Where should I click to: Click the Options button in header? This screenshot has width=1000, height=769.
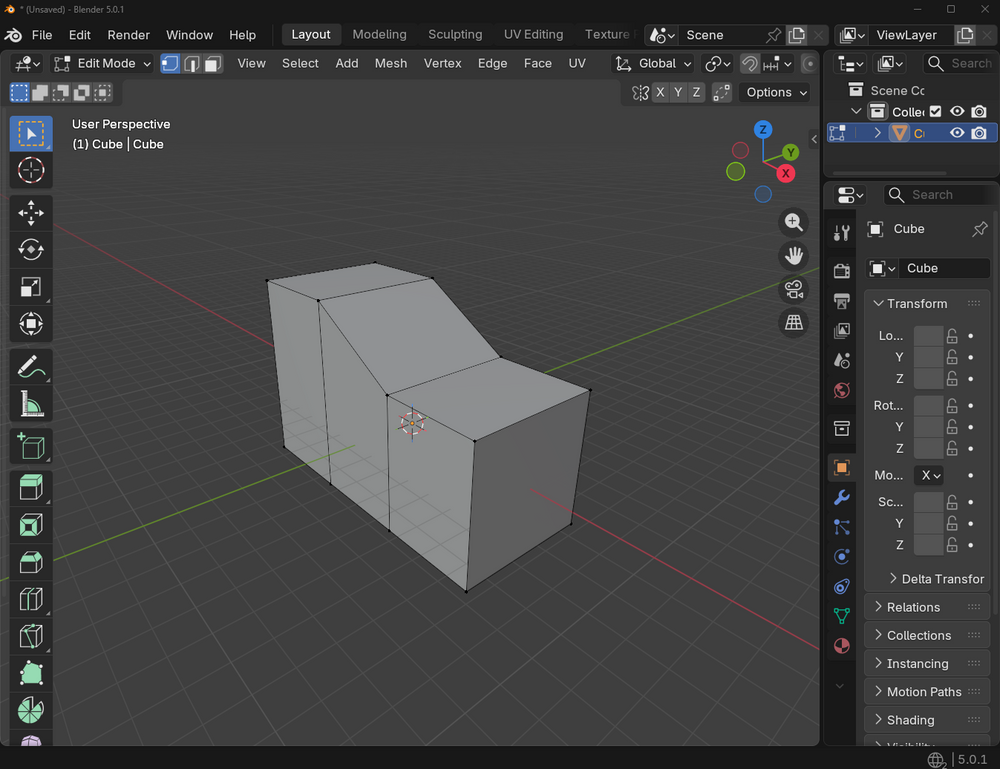click(x=776, y=92)
